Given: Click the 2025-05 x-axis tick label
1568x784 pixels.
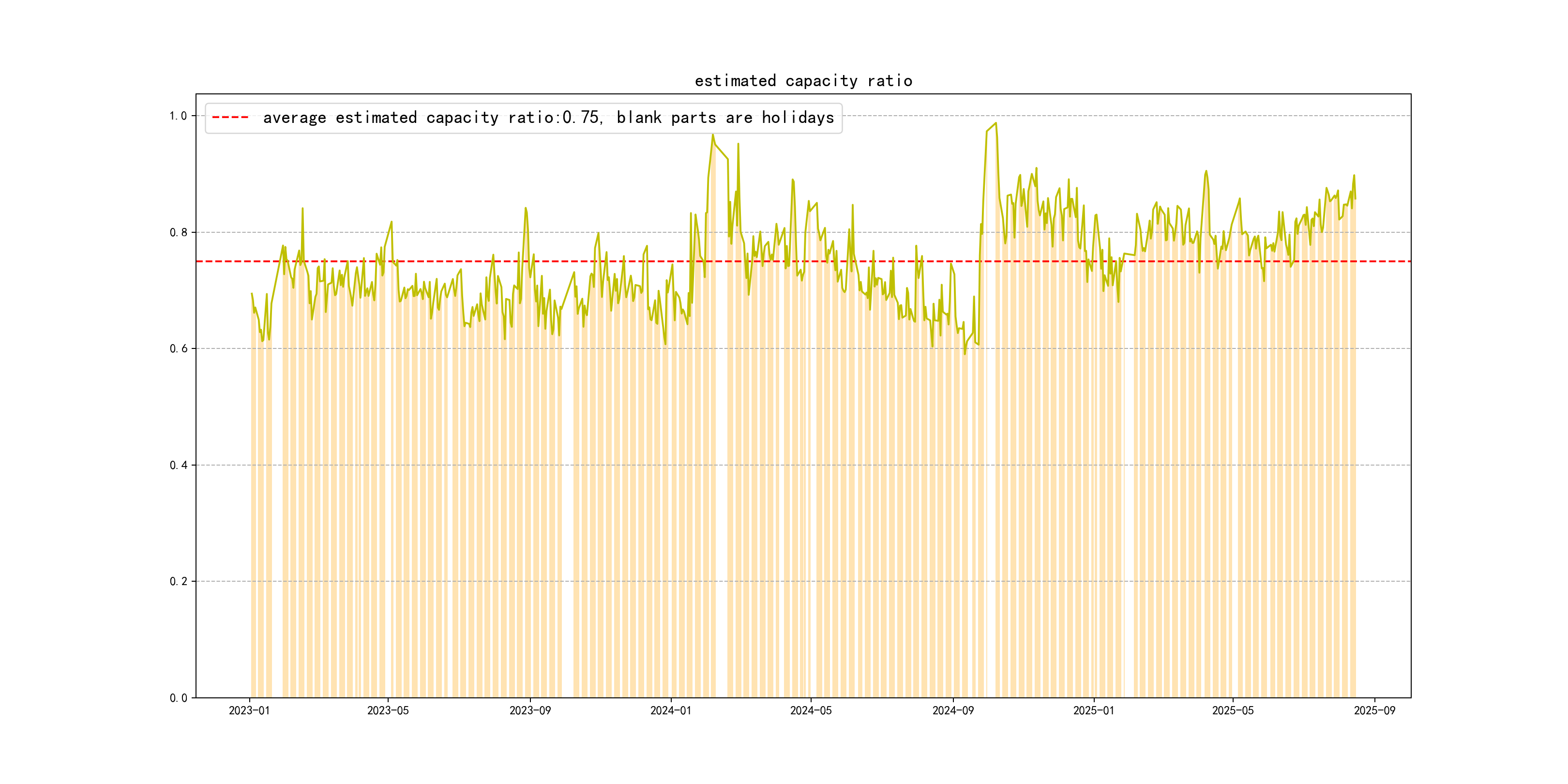Looking at the screenshot, I should 1233,710.
